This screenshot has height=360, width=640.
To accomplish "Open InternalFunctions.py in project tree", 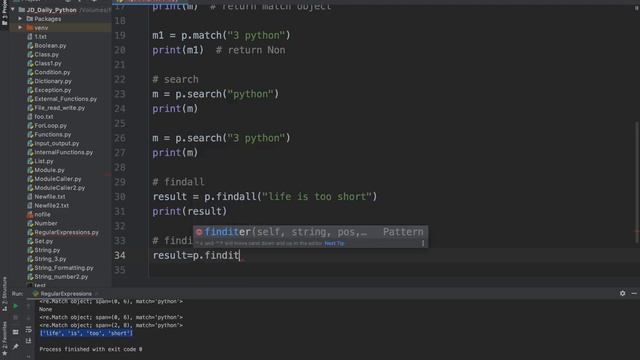I will [60, 152].
